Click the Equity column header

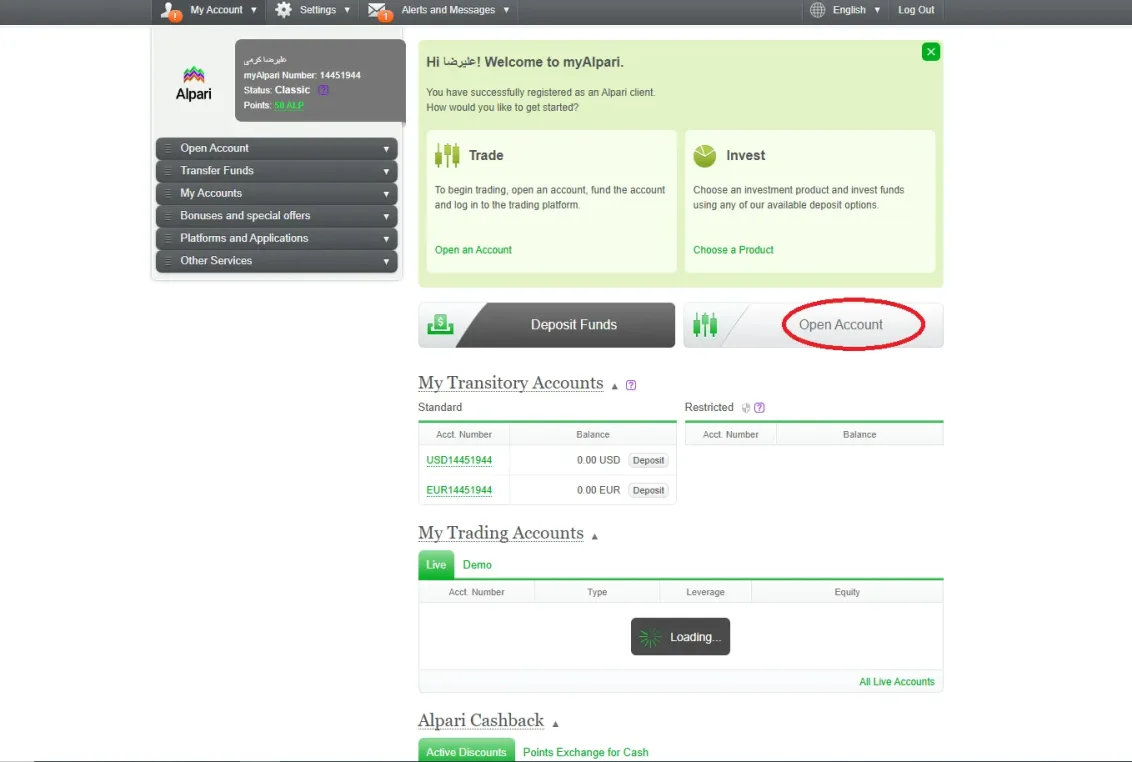click(x=847, y=592)
